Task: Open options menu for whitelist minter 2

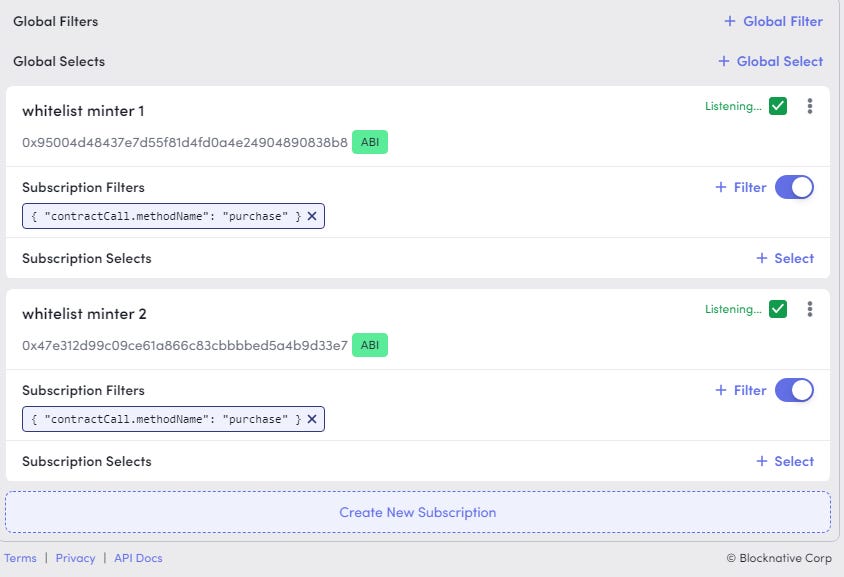Action: pos(810,308)
